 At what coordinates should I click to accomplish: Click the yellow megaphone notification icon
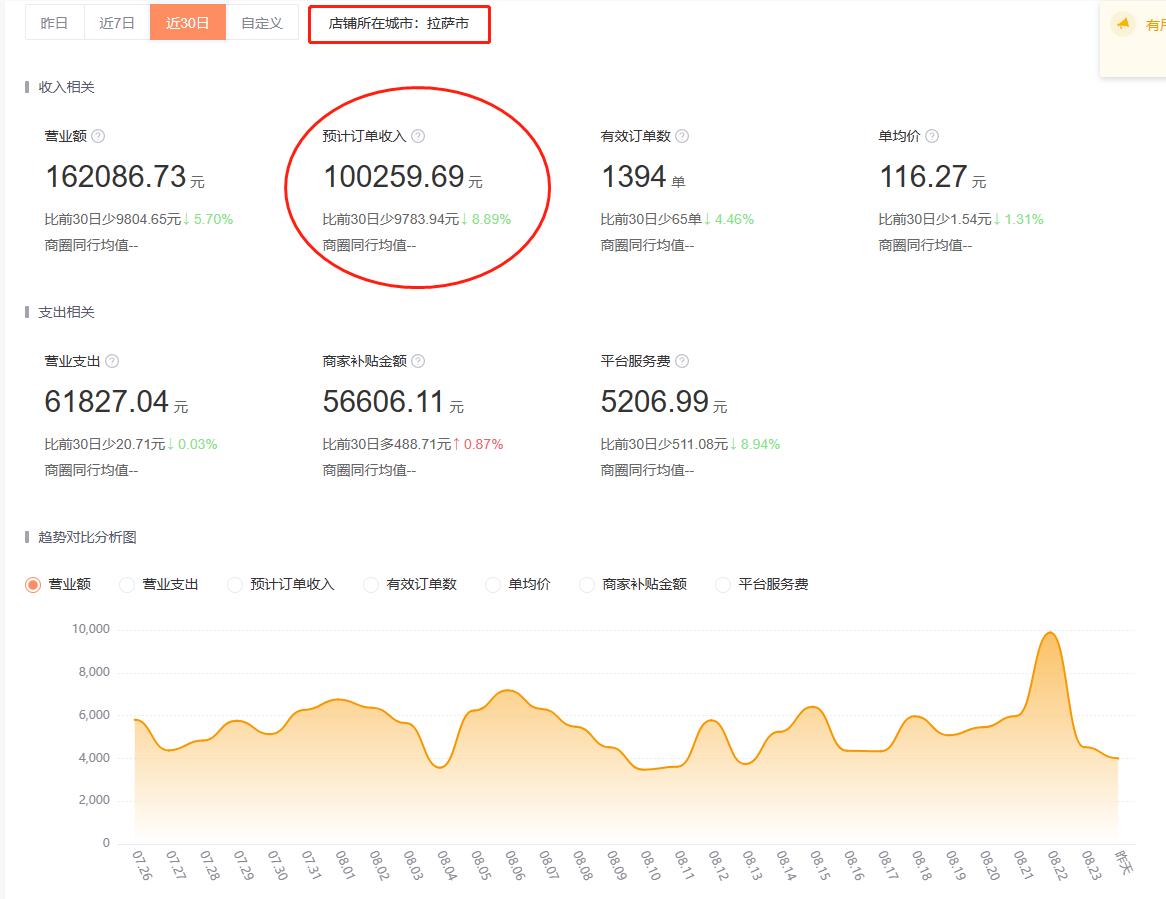tap(1124, 24)
